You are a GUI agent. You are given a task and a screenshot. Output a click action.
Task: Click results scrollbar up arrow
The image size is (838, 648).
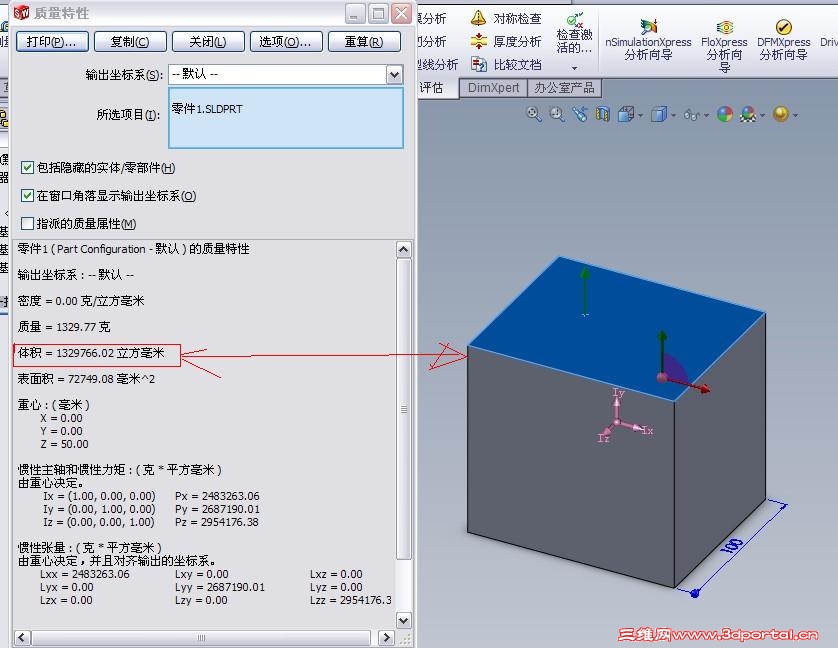pos(404,250)
